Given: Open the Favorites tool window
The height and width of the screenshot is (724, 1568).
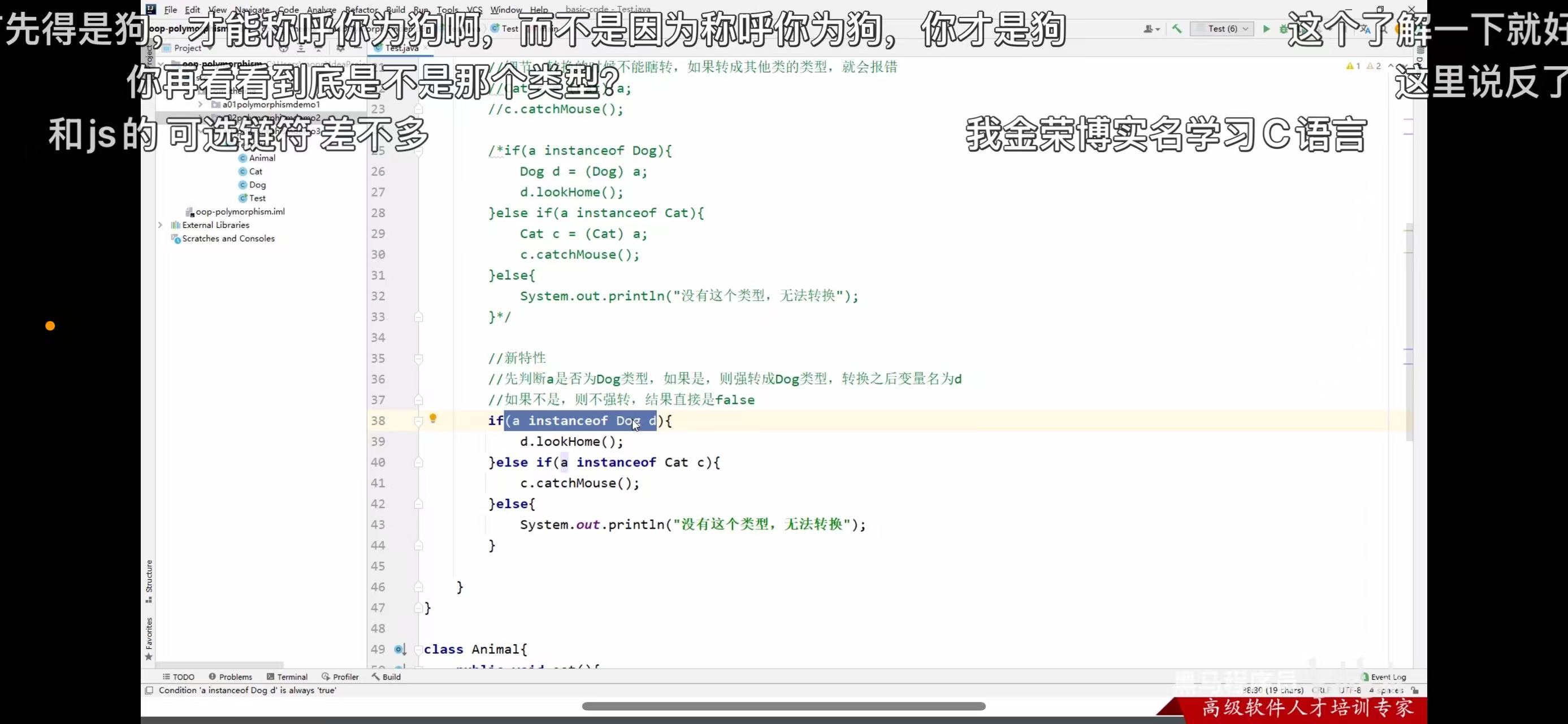Looking at the screenshot, I should pyautogui.click(x=149, y=639).
